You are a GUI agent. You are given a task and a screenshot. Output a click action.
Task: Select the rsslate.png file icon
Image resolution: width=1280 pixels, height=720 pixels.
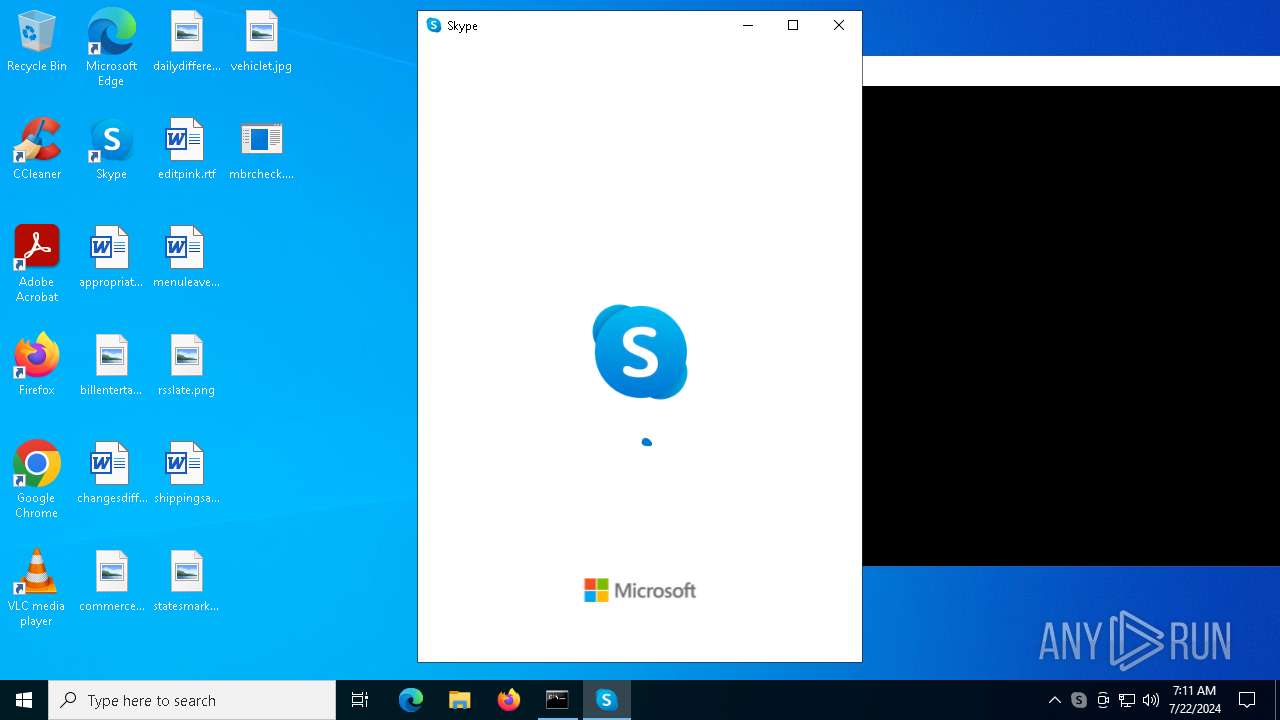(186, 366)
